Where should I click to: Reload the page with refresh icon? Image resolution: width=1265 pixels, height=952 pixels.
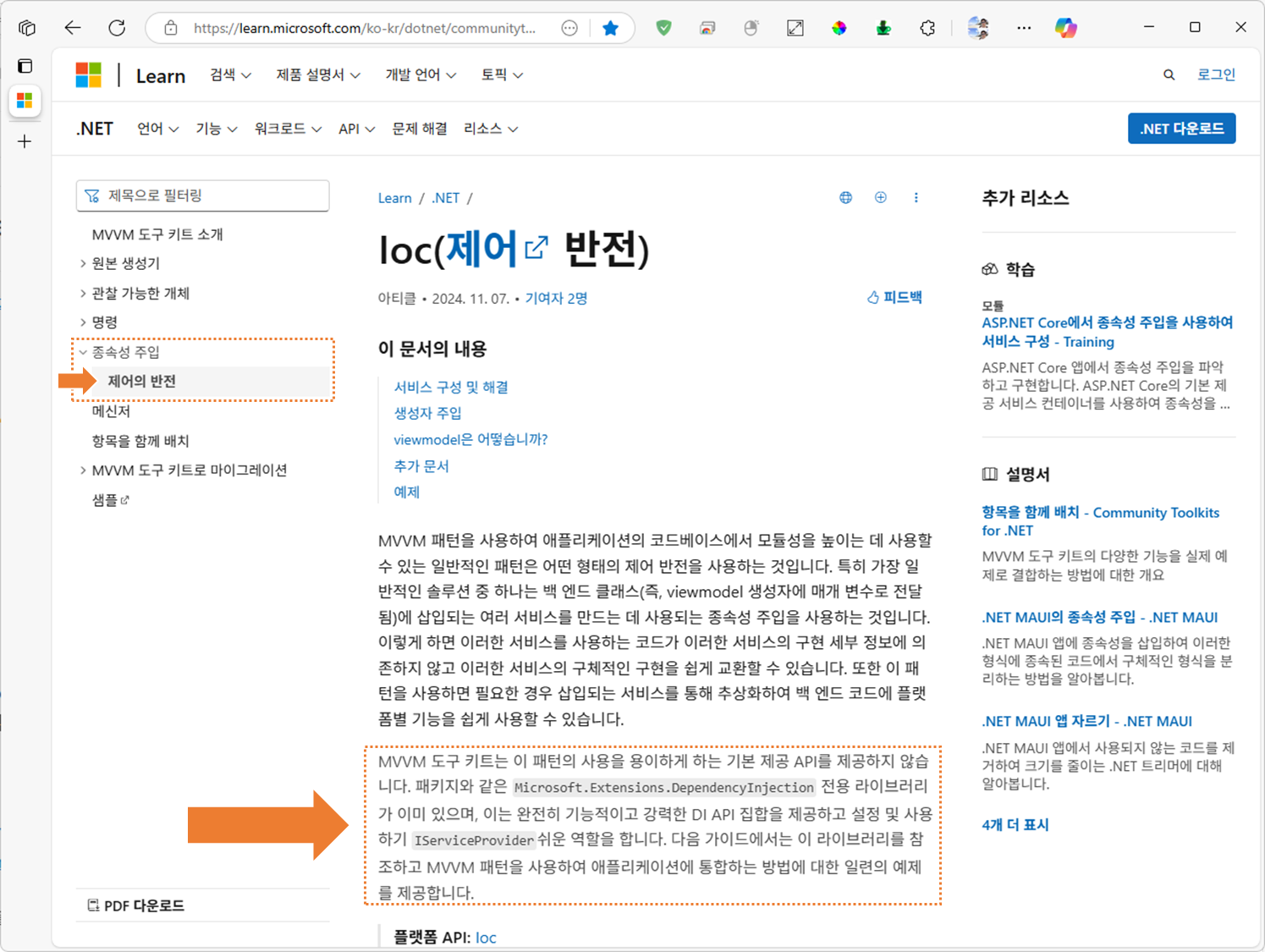tap(117, 28)
